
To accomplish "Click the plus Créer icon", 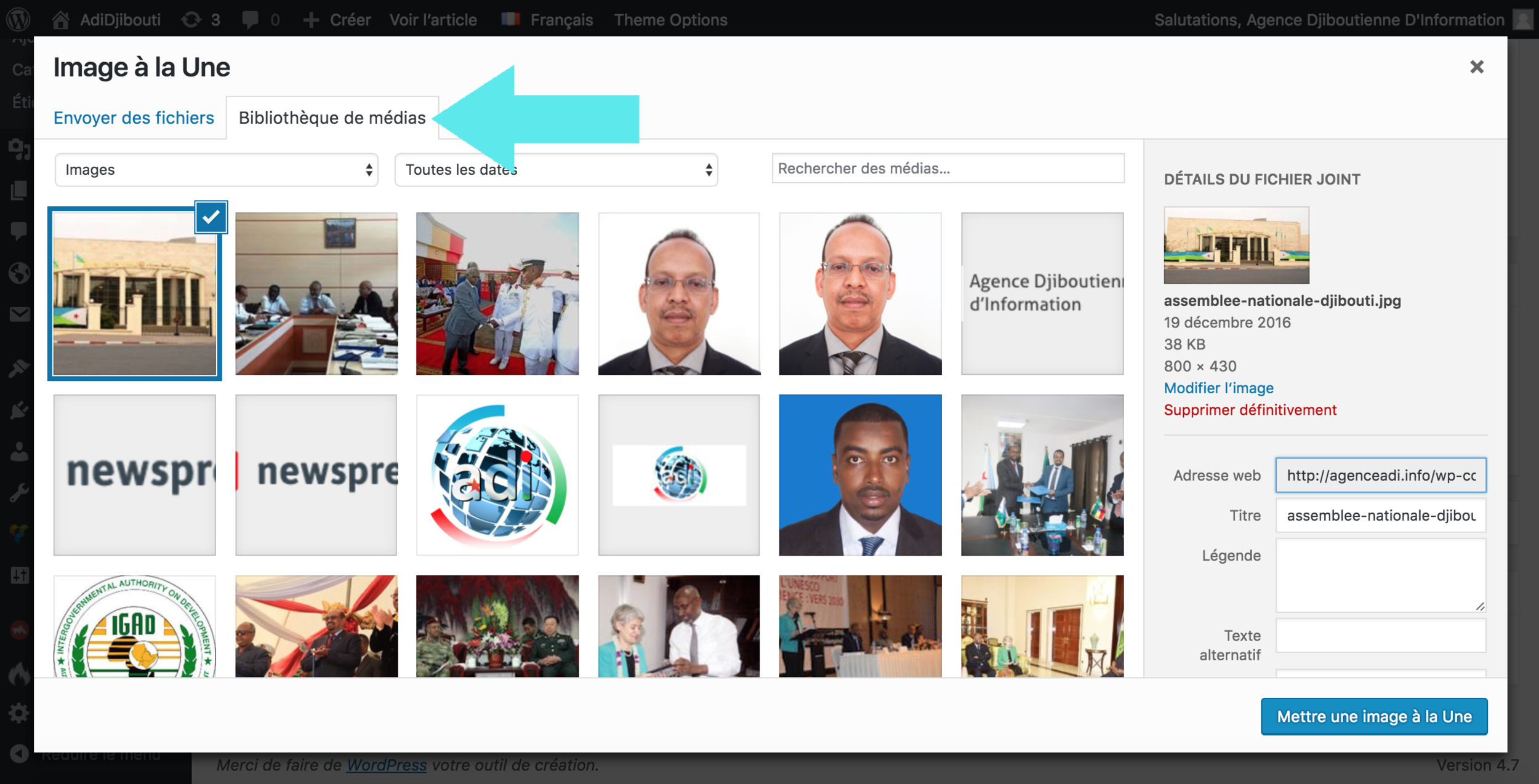I will click(x=311, y=20).
